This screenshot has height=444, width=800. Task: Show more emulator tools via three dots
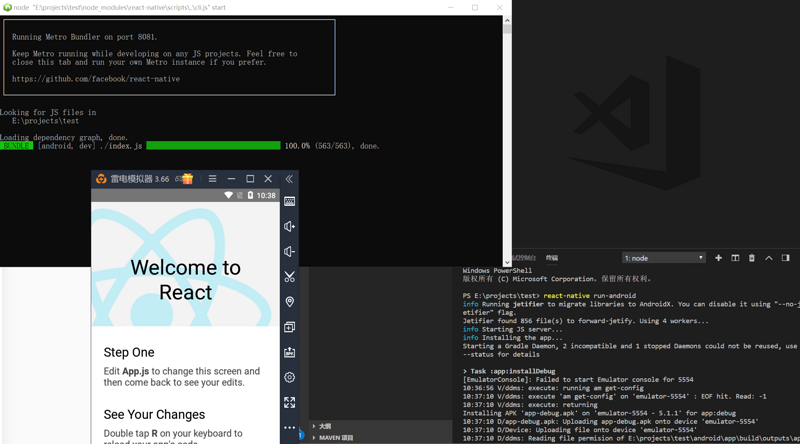pos(289,427)
